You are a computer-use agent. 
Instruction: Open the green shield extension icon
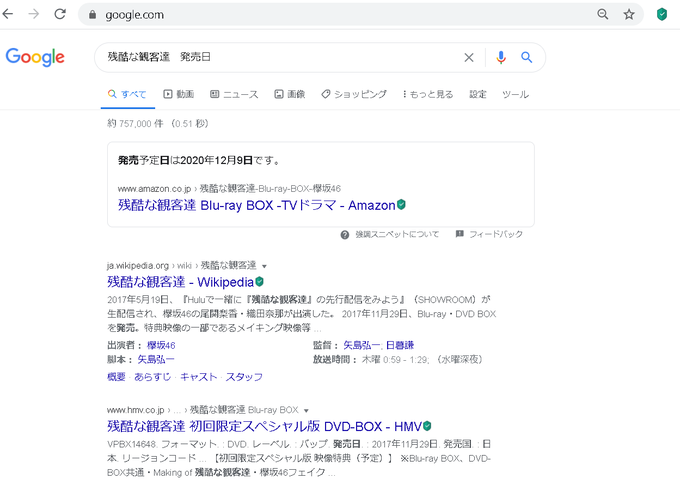662,14
